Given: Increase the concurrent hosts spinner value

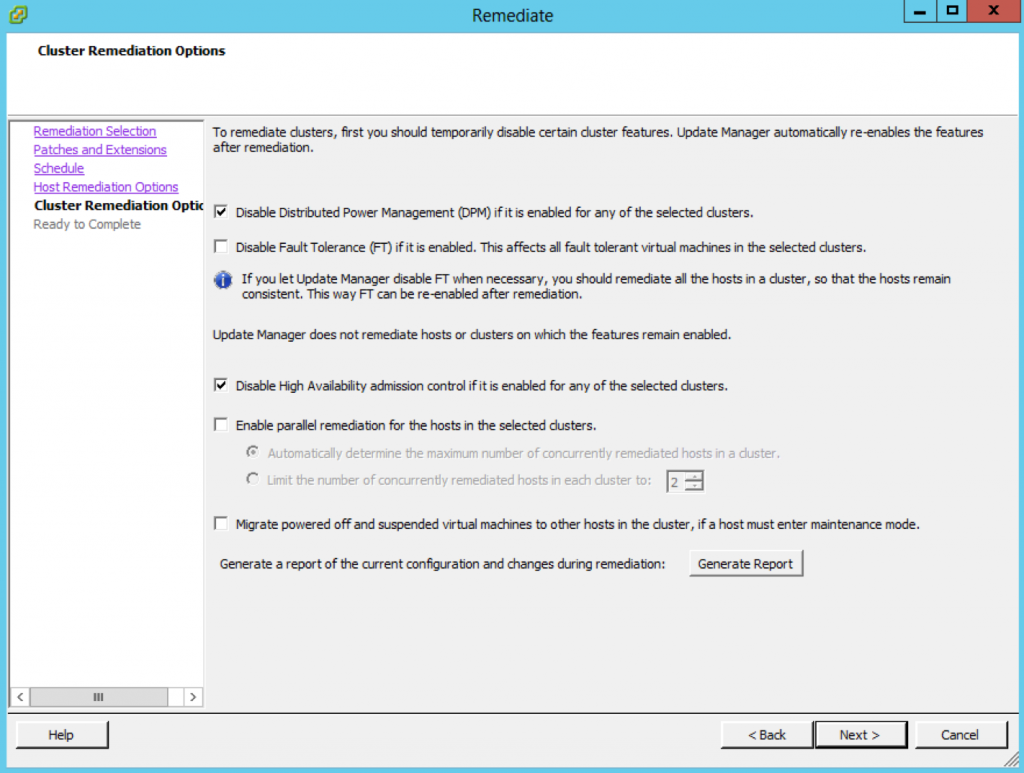Looking at the screenshot, I should point(694,477).
